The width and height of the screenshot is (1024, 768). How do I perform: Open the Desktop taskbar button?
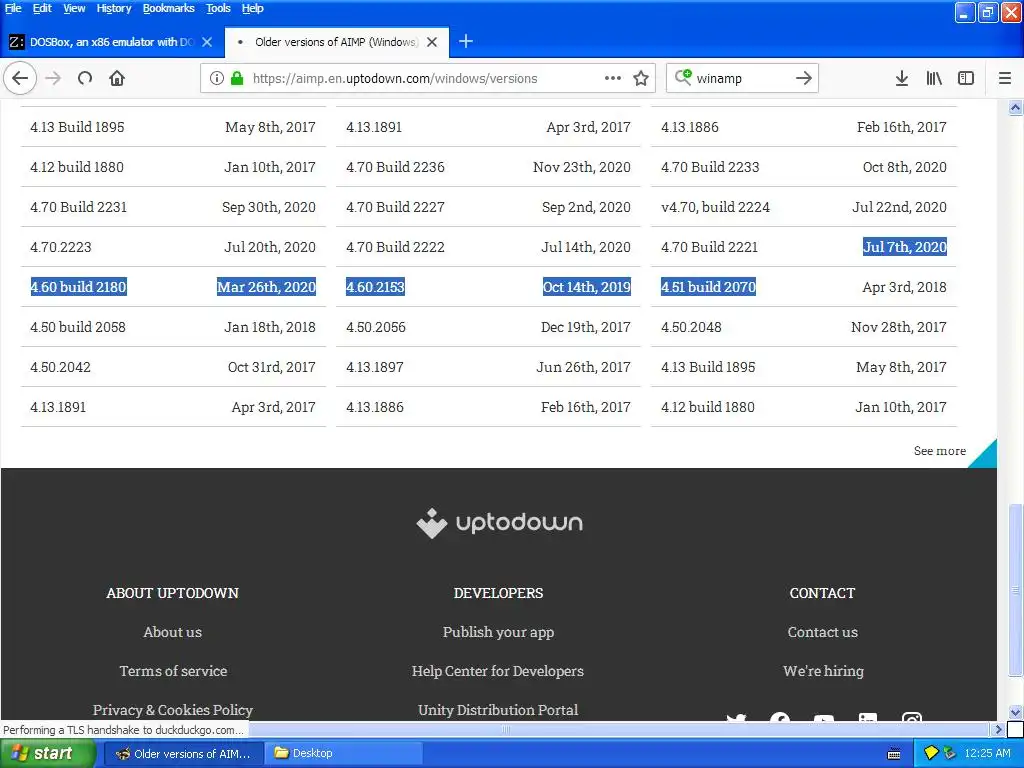coord(344,754)
